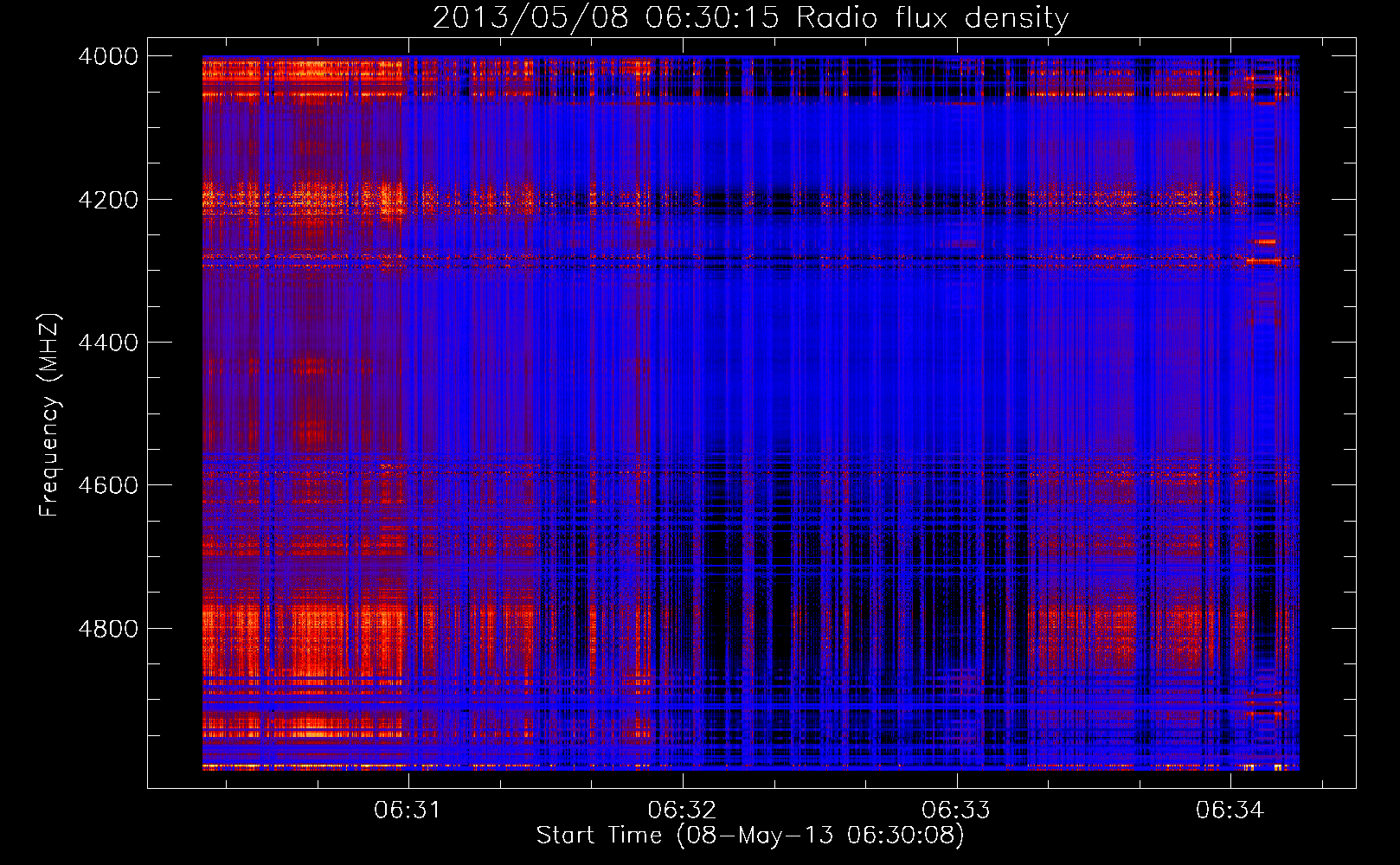Click the 06:31 time tick label
This screenshot has width=1400, height=865.
click(408, 810)
